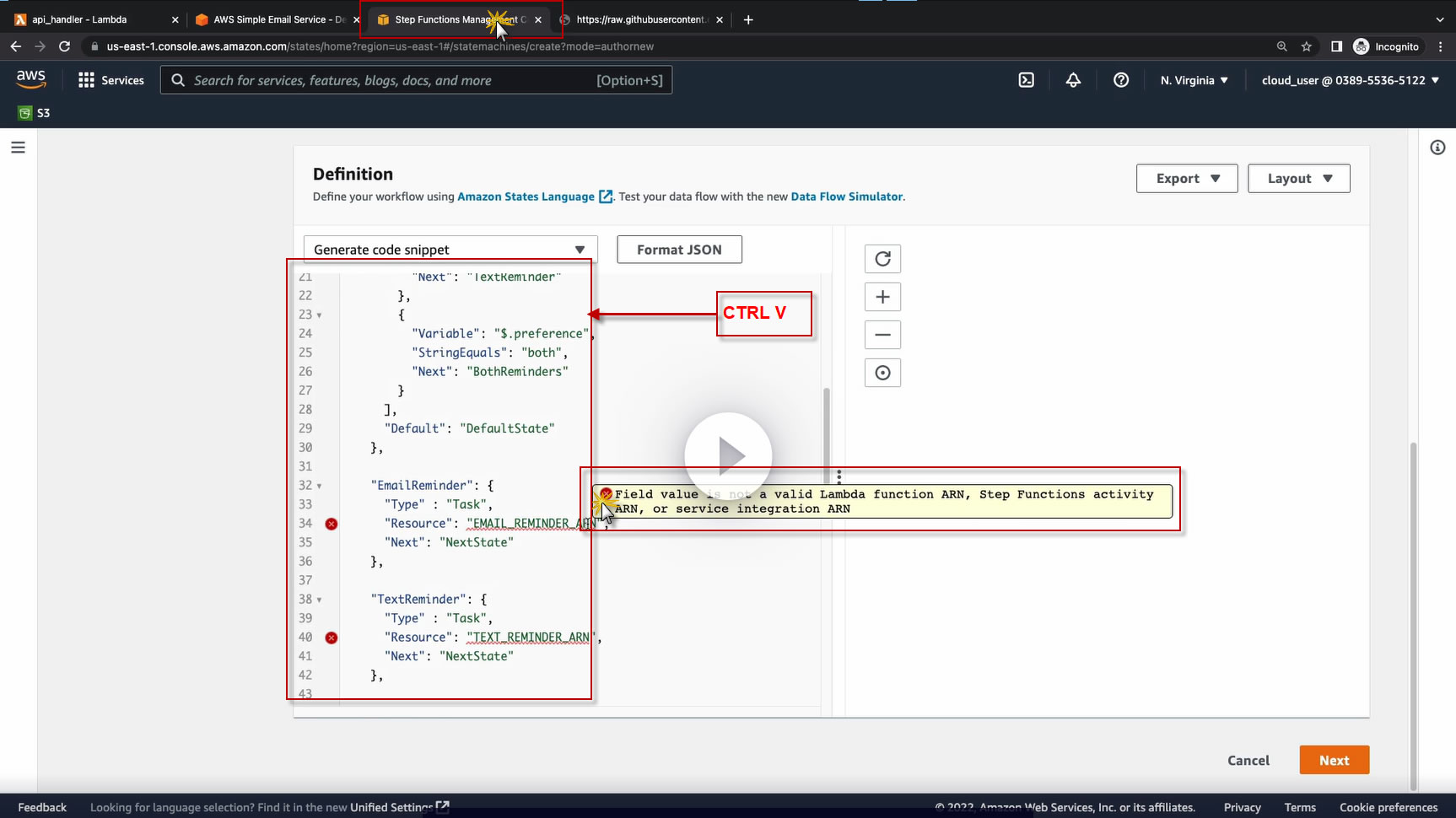
Task: Launch AWS CloudShell
Action: 1027,80
